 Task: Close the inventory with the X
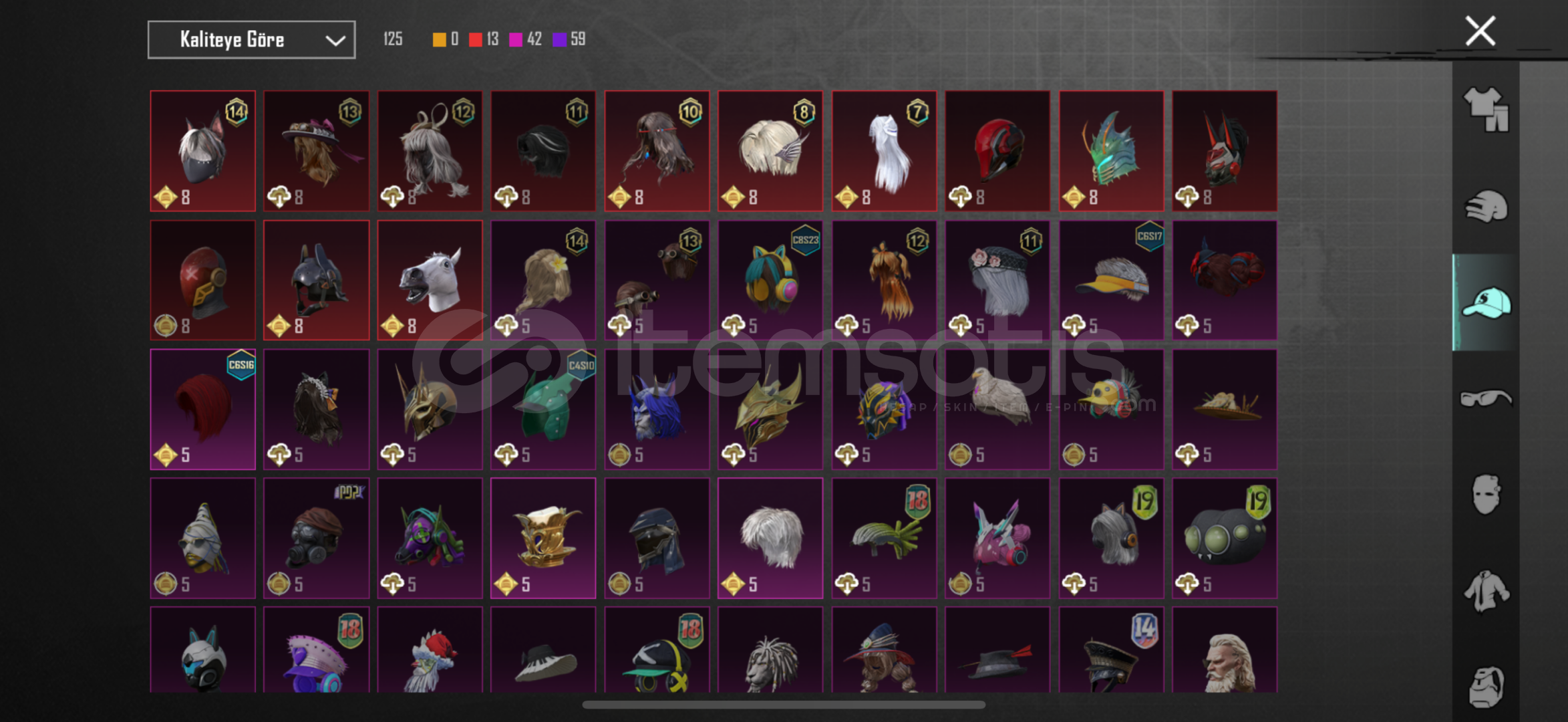click(1480, 31)
